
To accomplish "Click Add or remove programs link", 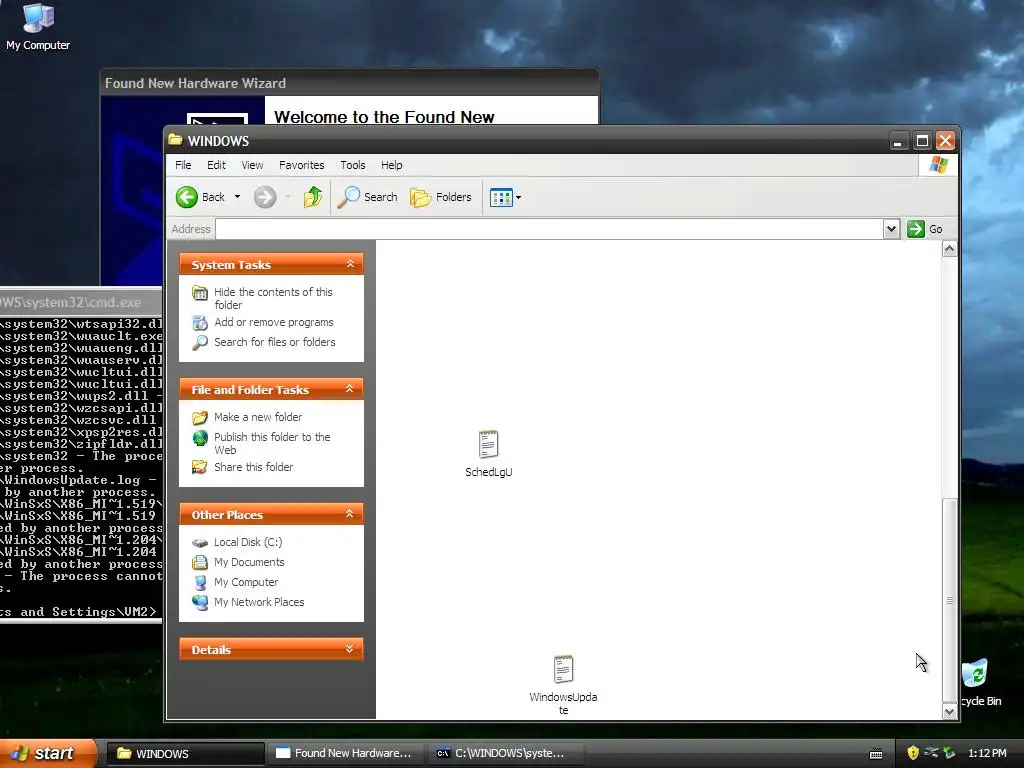I will [274, 322].
